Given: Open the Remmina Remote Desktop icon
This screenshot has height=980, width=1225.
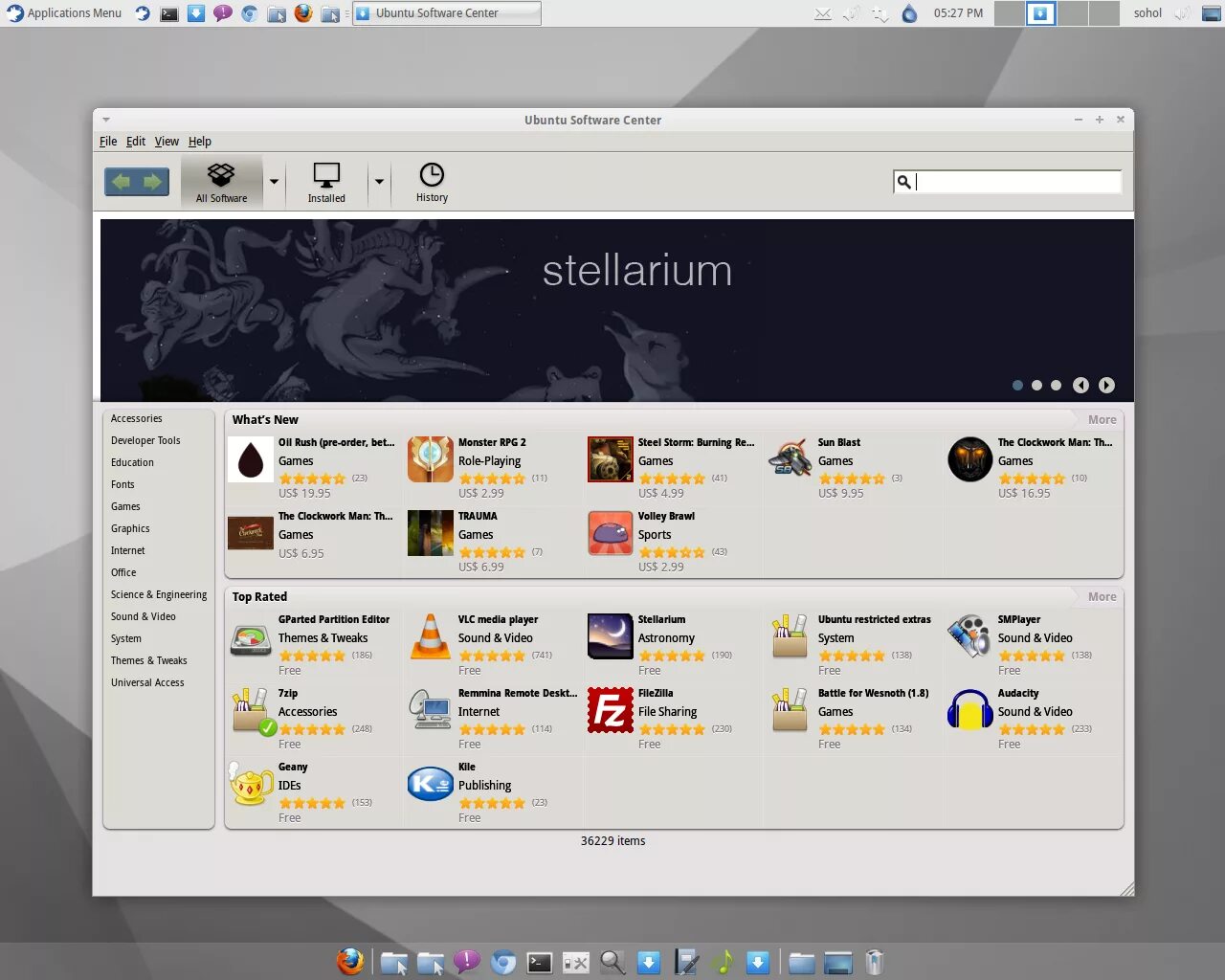Looking at the screenshot, I should click(x=431, y=711).
